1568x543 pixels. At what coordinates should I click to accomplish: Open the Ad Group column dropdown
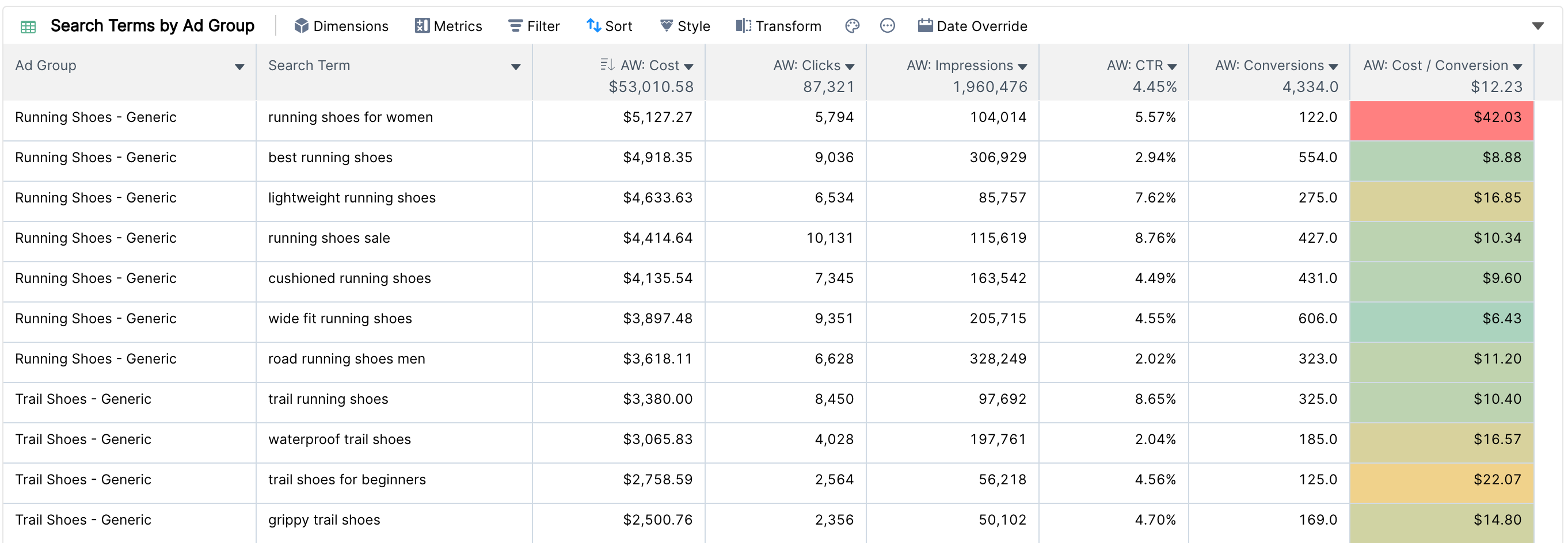click(240, 67)
